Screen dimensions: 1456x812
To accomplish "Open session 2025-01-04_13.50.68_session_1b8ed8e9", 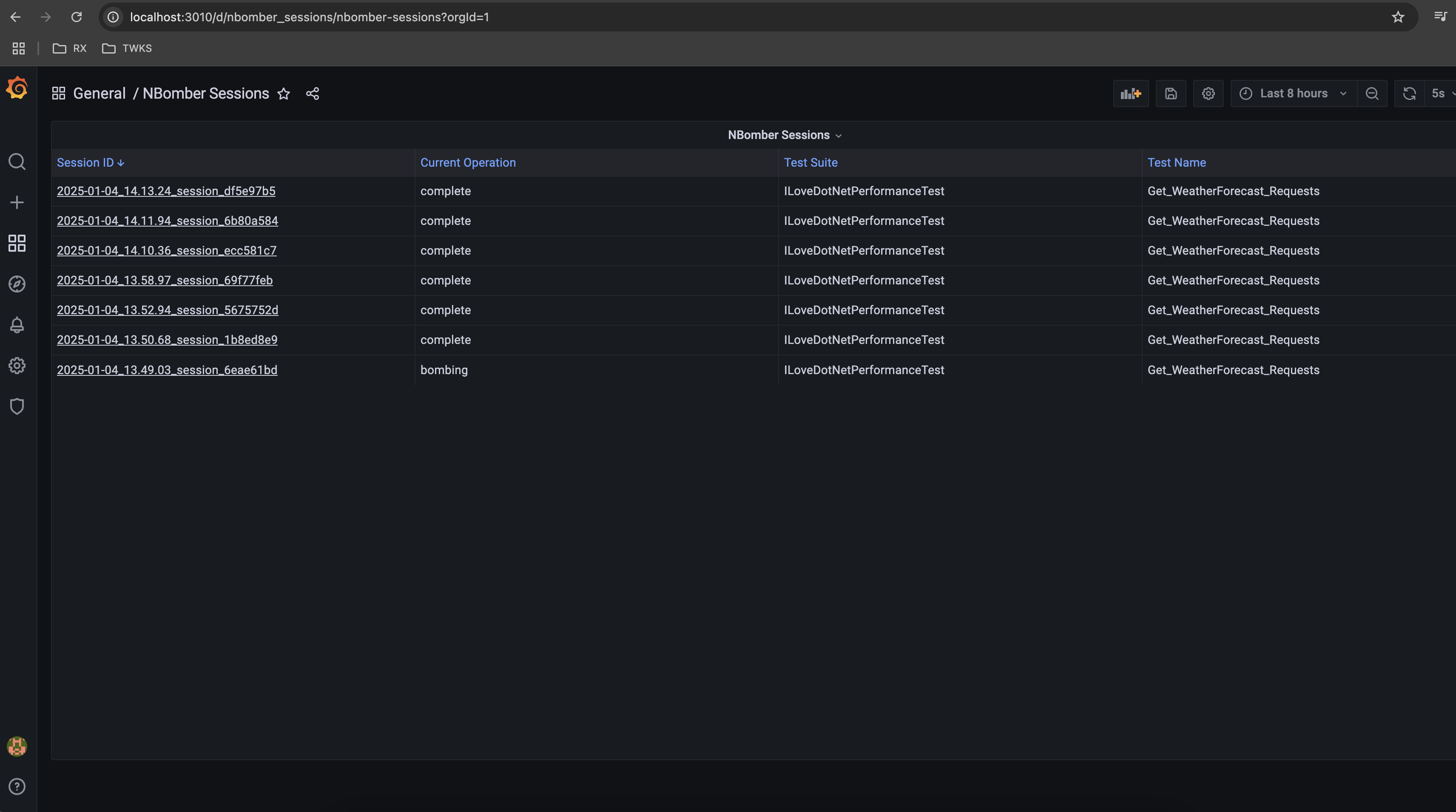I will tap(167, 340).
